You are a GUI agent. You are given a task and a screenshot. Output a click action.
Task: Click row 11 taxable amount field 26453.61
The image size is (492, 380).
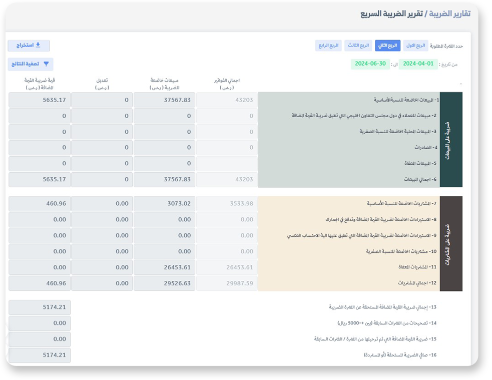(164, 267)
